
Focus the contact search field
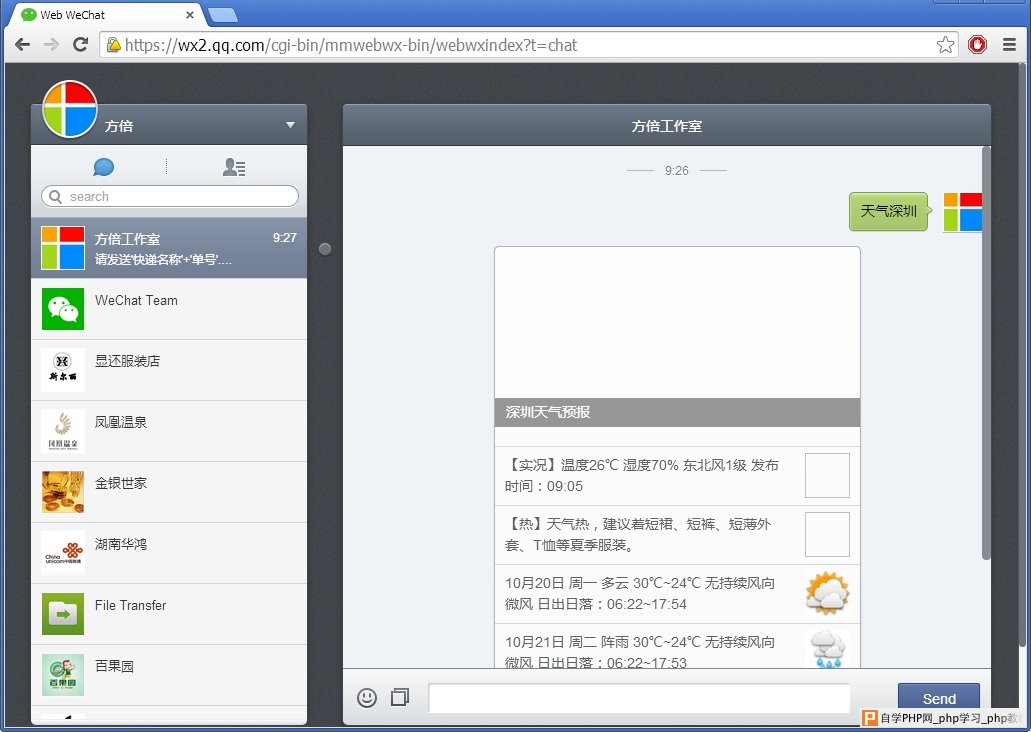170,196
